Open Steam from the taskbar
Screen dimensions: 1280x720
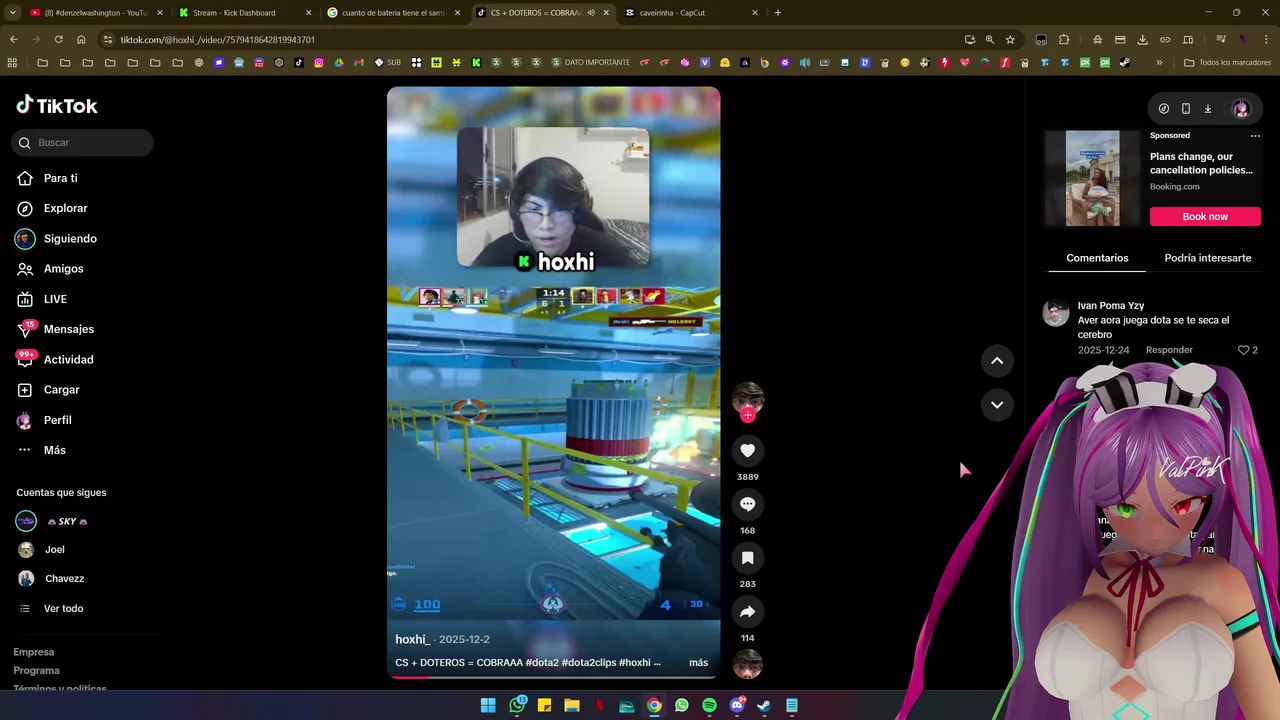764,705
